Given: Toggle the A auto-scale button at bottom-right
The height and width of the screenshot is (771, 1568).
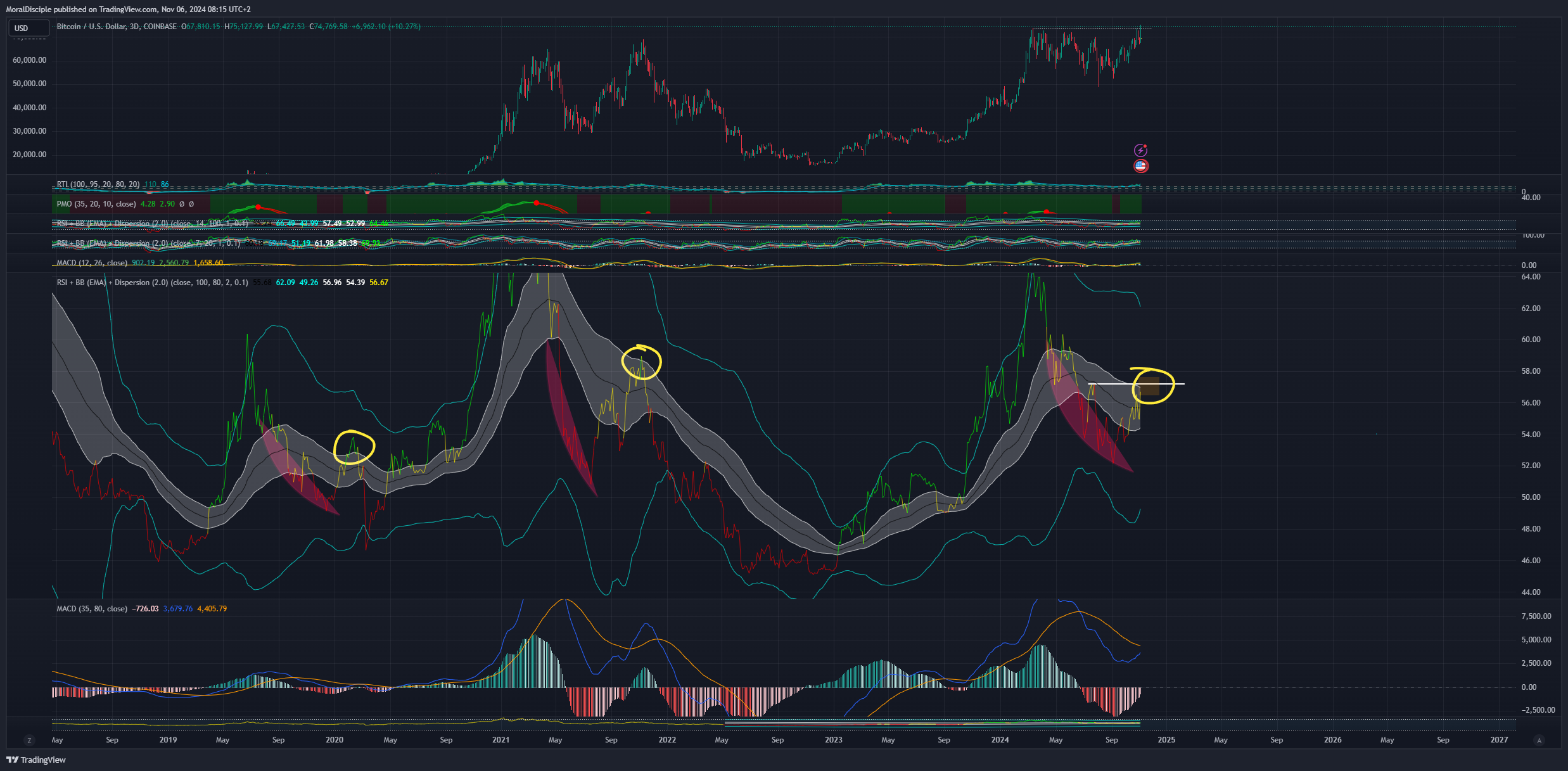Looking at the screenshot, I should pyautogui.click(x=1539, y=740).
